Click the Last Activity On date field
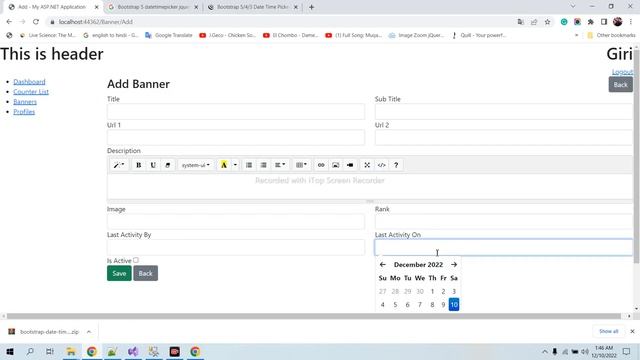The image size is (640, 360). click(x=504, y=247)
